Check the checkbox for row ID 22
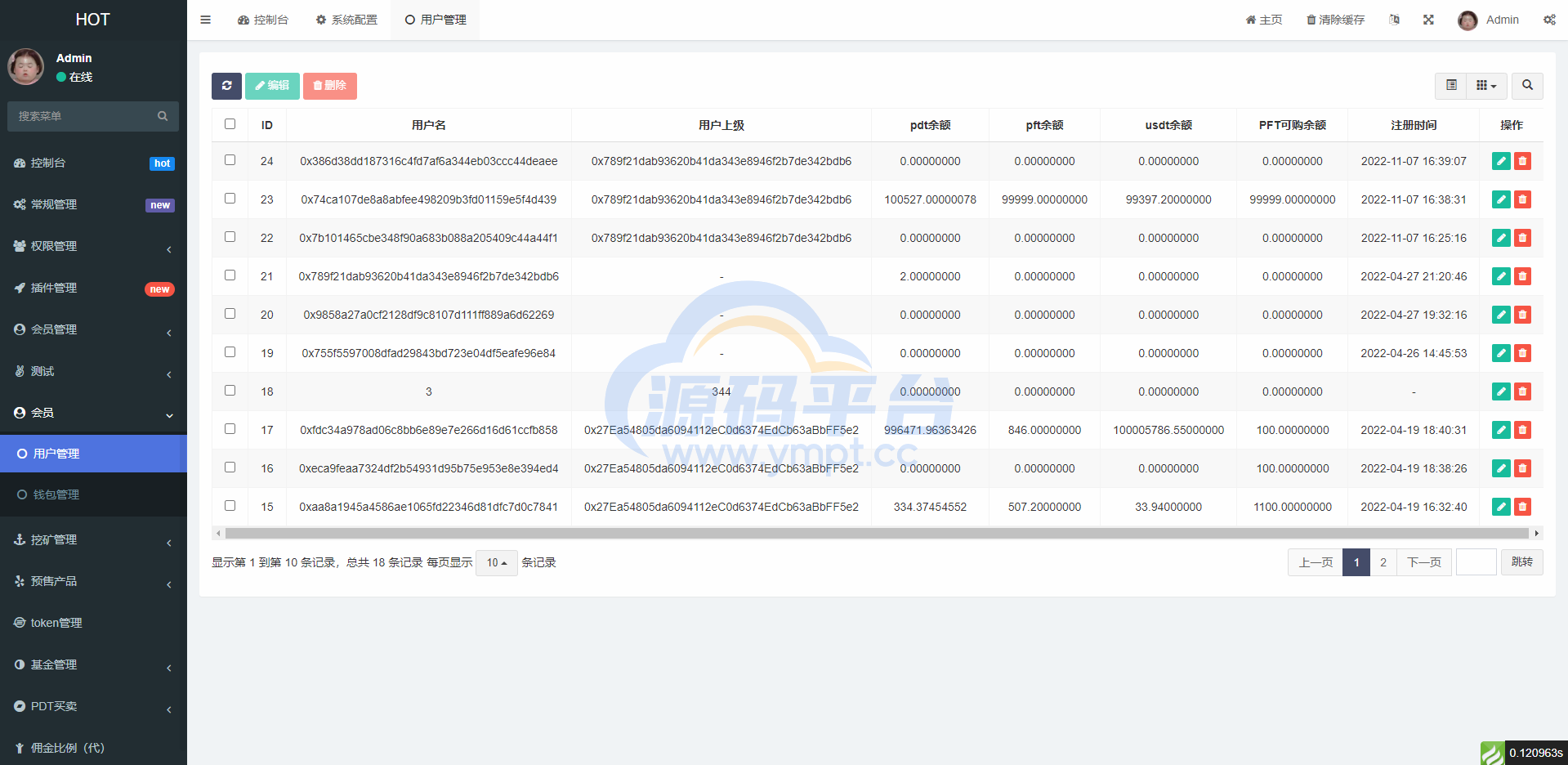Image resolution: width=1568 pixels, height=765 pixels. click(x=230, y=237)
